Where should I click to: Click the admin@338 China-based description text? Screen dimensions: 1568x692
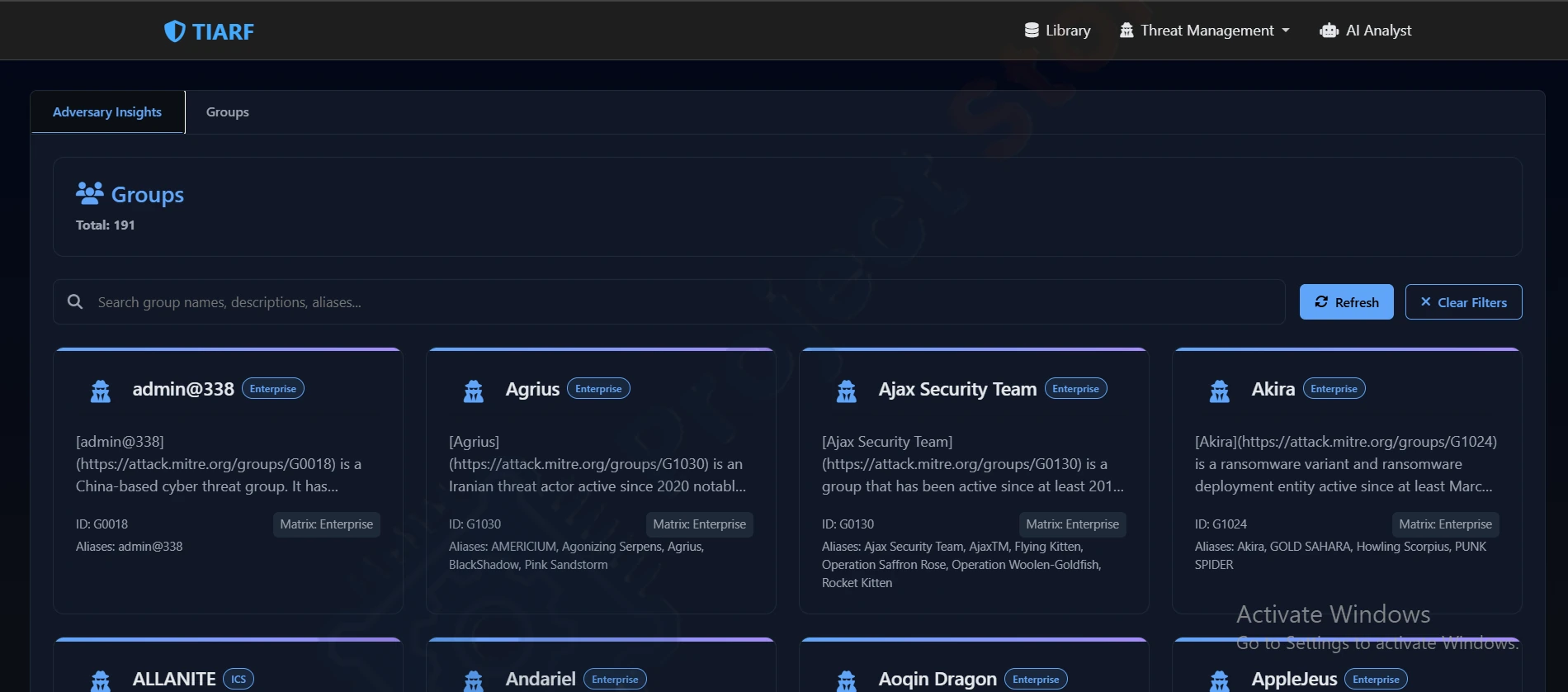point(219,464)
